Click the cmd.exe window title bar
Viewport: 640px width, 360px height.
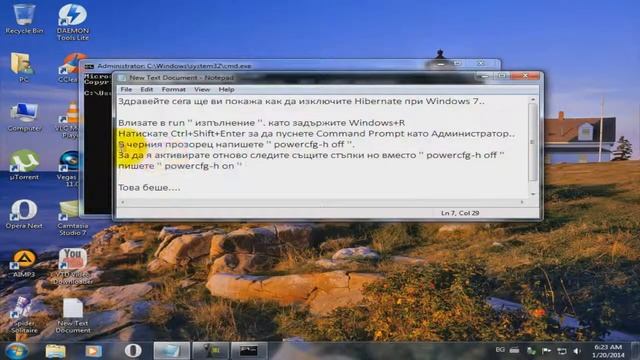pyautogui.click(x=257, y=65)
